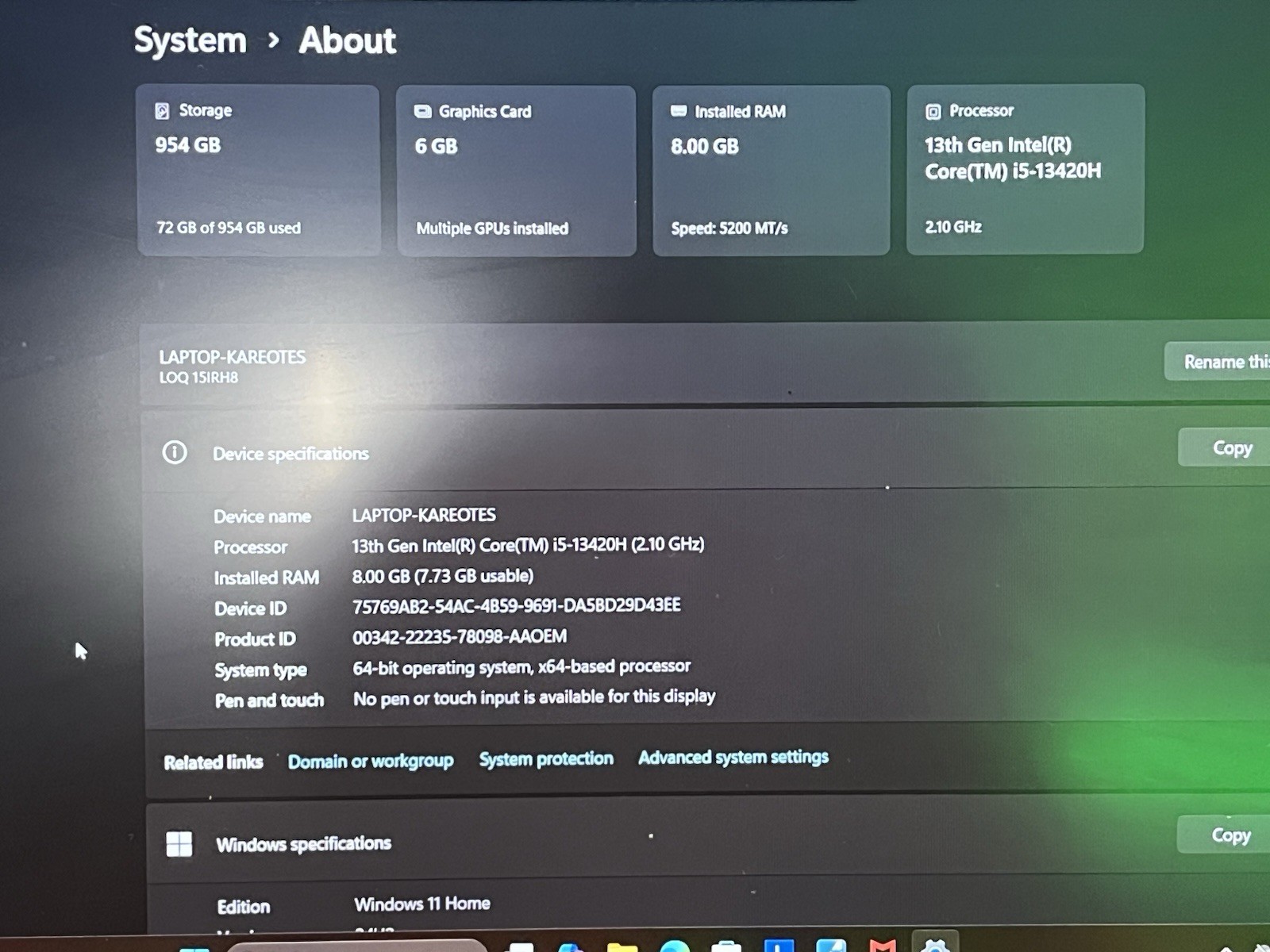
Task: Click the Windows logo beside Windows specifications
Action: [179, 843]
